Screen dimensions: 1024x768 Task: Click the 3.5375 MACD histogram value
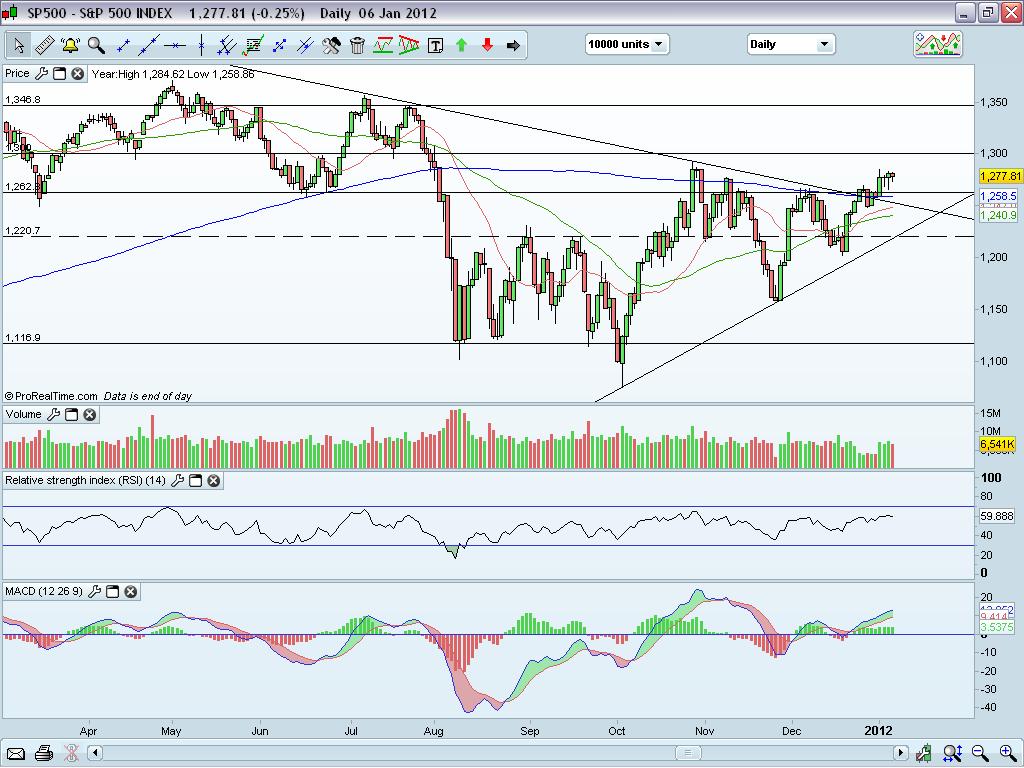997,627
